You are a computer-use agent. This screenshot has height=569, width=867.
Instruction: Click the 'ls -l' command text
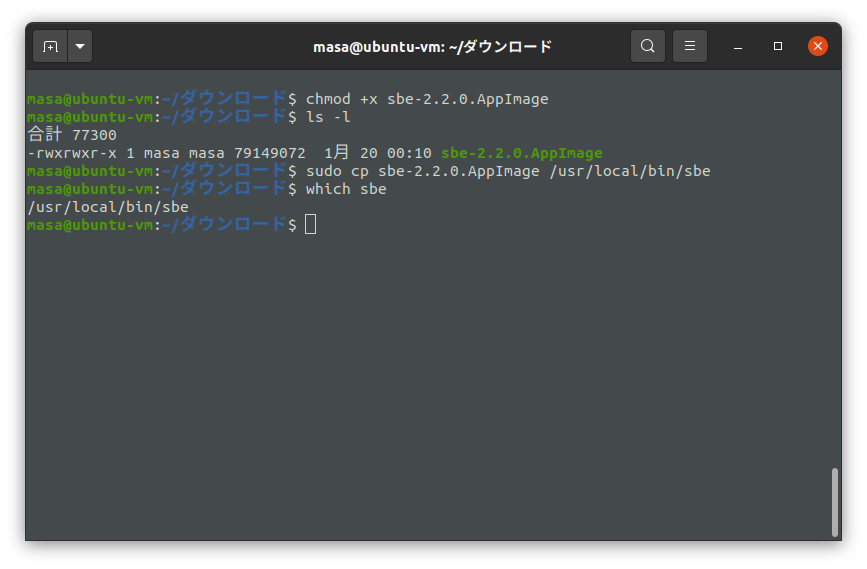click(328, 117)
